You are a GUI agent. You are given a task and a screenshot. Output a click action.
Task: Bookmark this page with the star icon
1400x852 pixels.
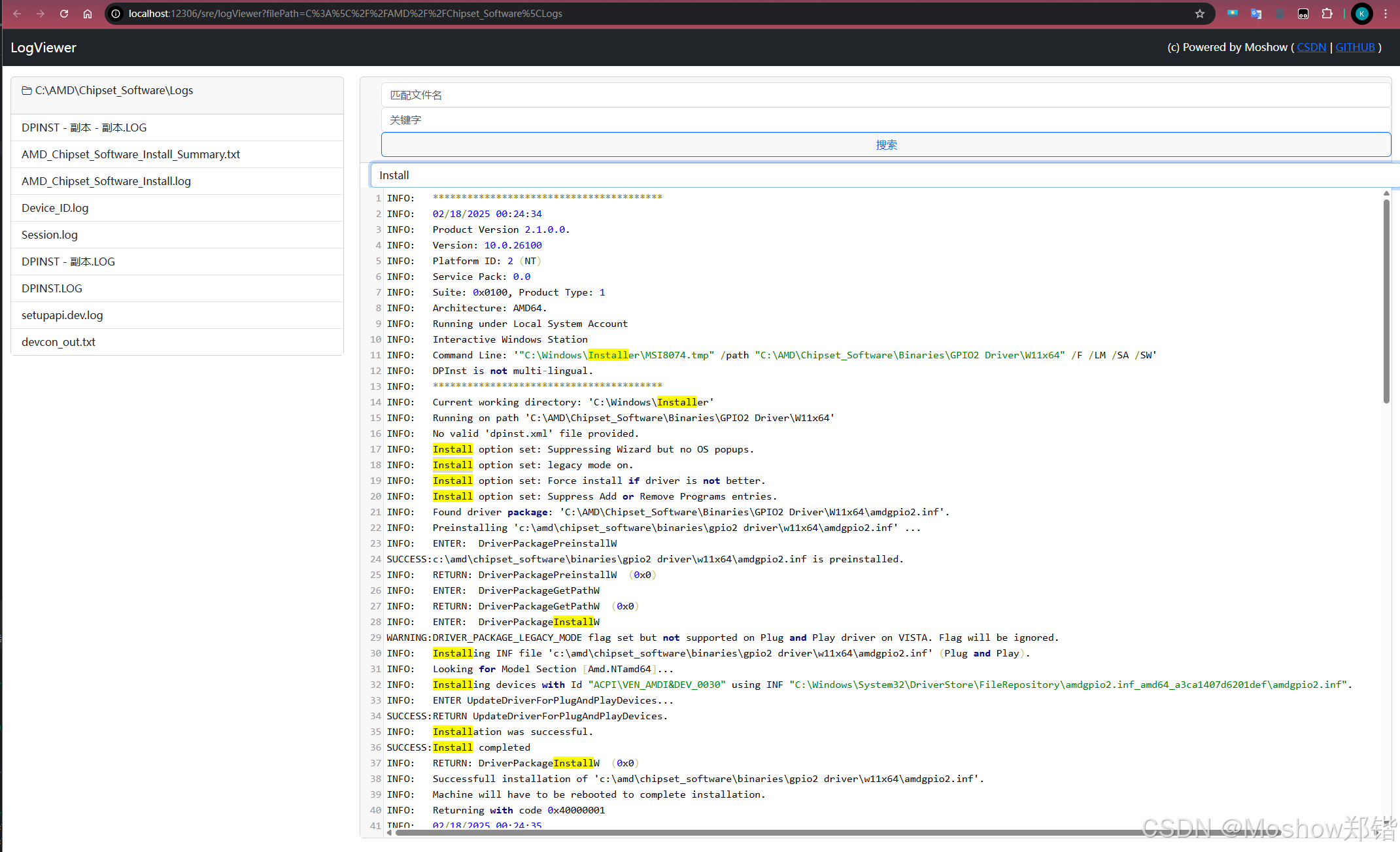coord(1200,14)
